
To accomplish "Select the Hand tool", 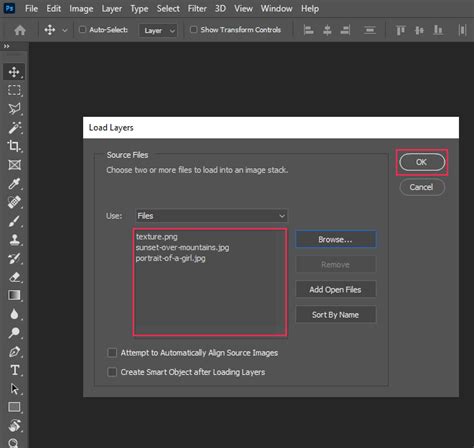I will point(14,425).
